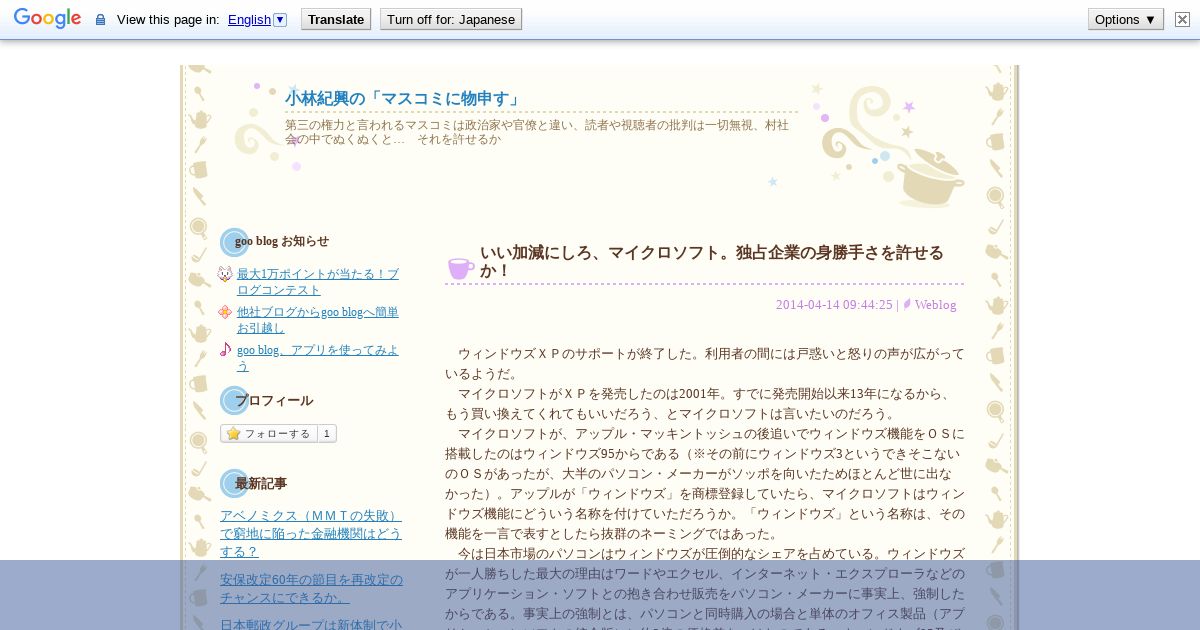This screenshot has width=1200, height=630.
Task: Click the follower count 1
Action: coord(327,433)
